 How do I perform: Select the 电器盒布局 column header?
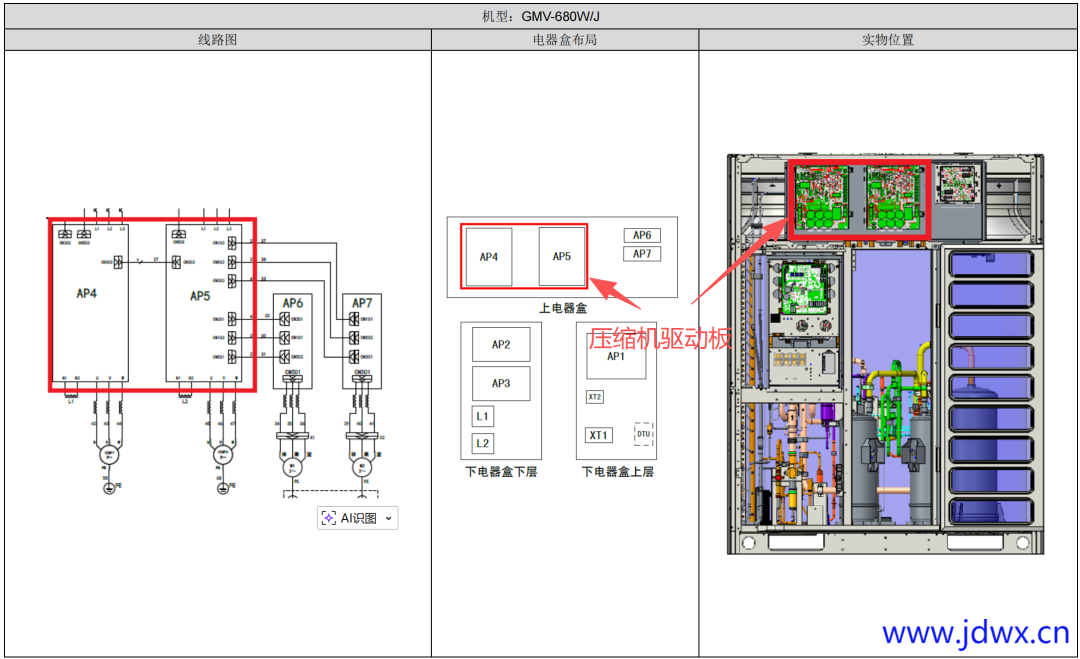[x=563, y=39]
